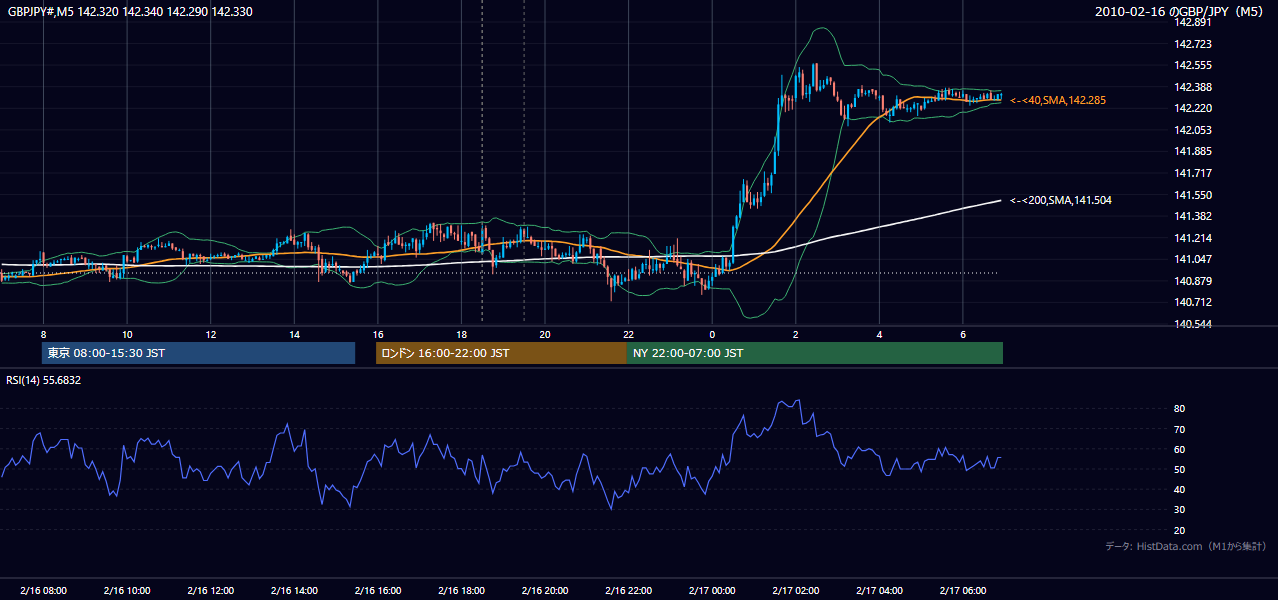This screenshot has height=600, width=1278.
Task: Click the GBPJPY#,M5 OHLC header text
Action: coord(130,11)
